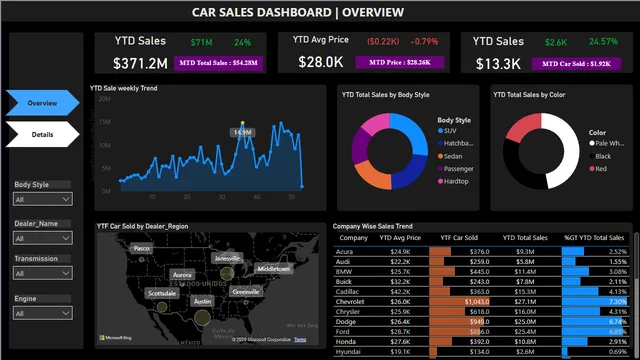Select the Ford row in company table
Screen dimensions: 640x360
[x=481, y=331]
